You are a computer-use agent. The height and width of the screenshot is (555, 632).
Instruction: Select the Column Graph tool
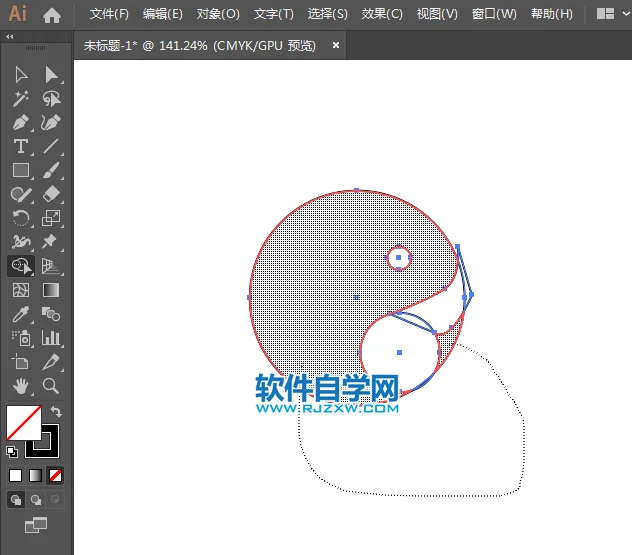tap(51, 338)
